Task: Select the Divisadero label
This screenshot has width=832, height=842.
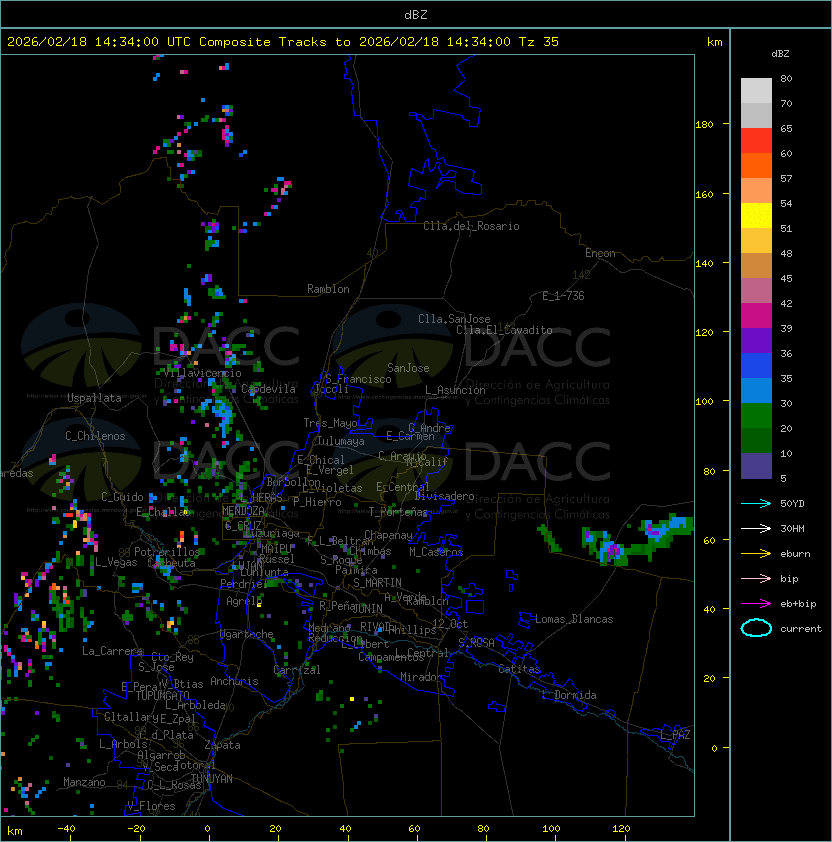Action: point(444,496)
